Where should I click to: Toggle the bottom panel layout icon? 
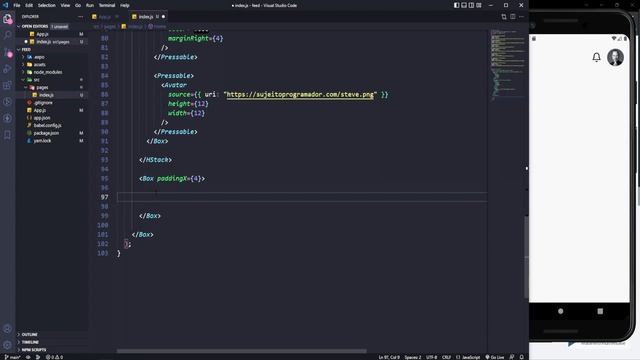tap(464, 5)
